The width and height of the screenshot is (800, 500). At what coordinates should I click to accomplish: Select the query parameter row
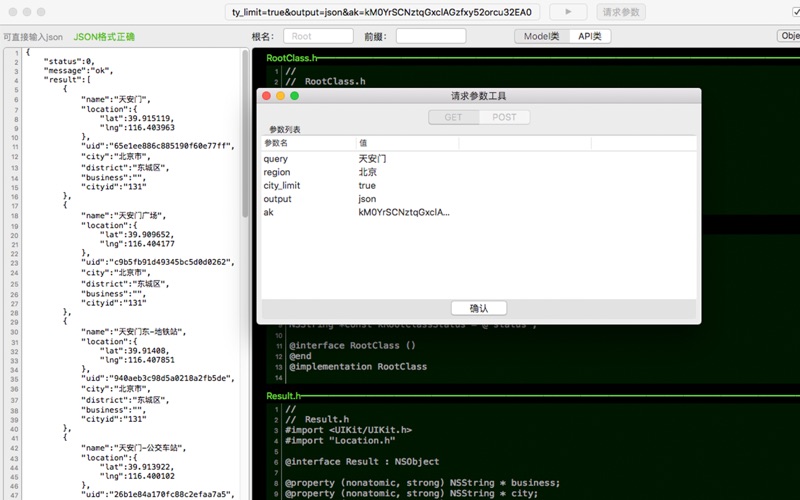pyautogui.click(x=479, y=159)
